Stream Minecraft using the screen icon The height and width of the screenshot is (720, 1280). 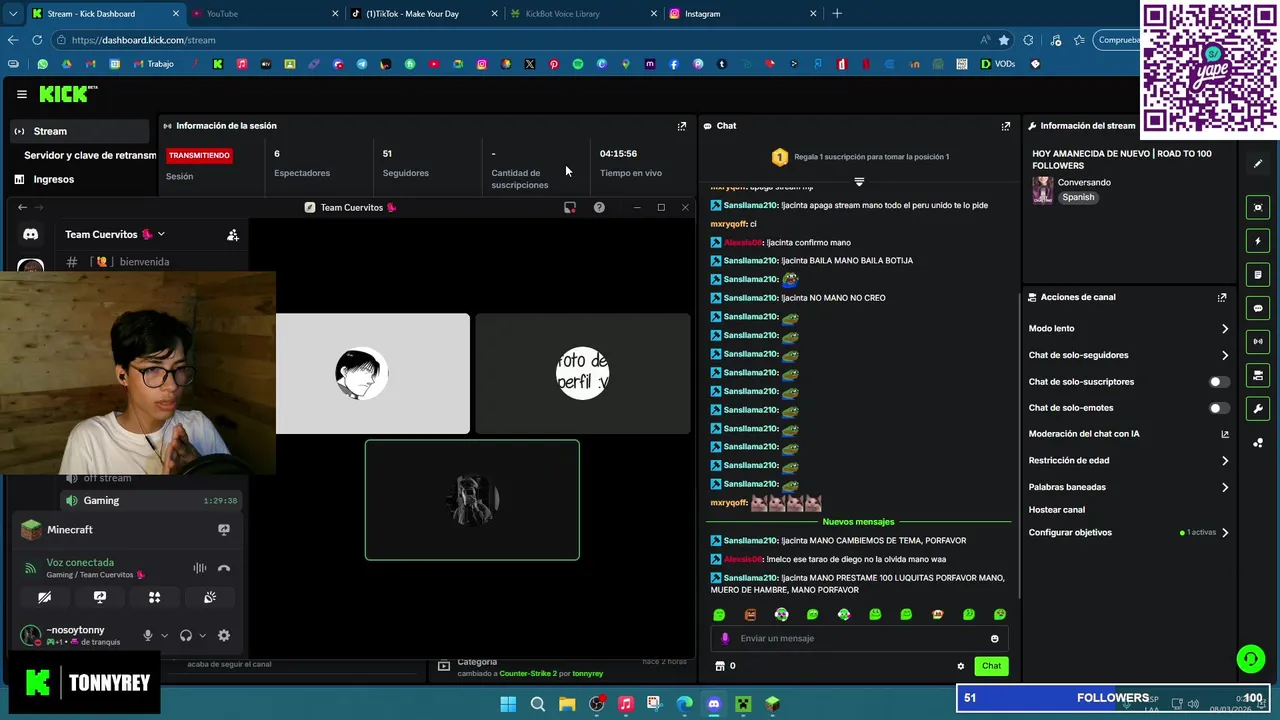[x=224, y=530]
